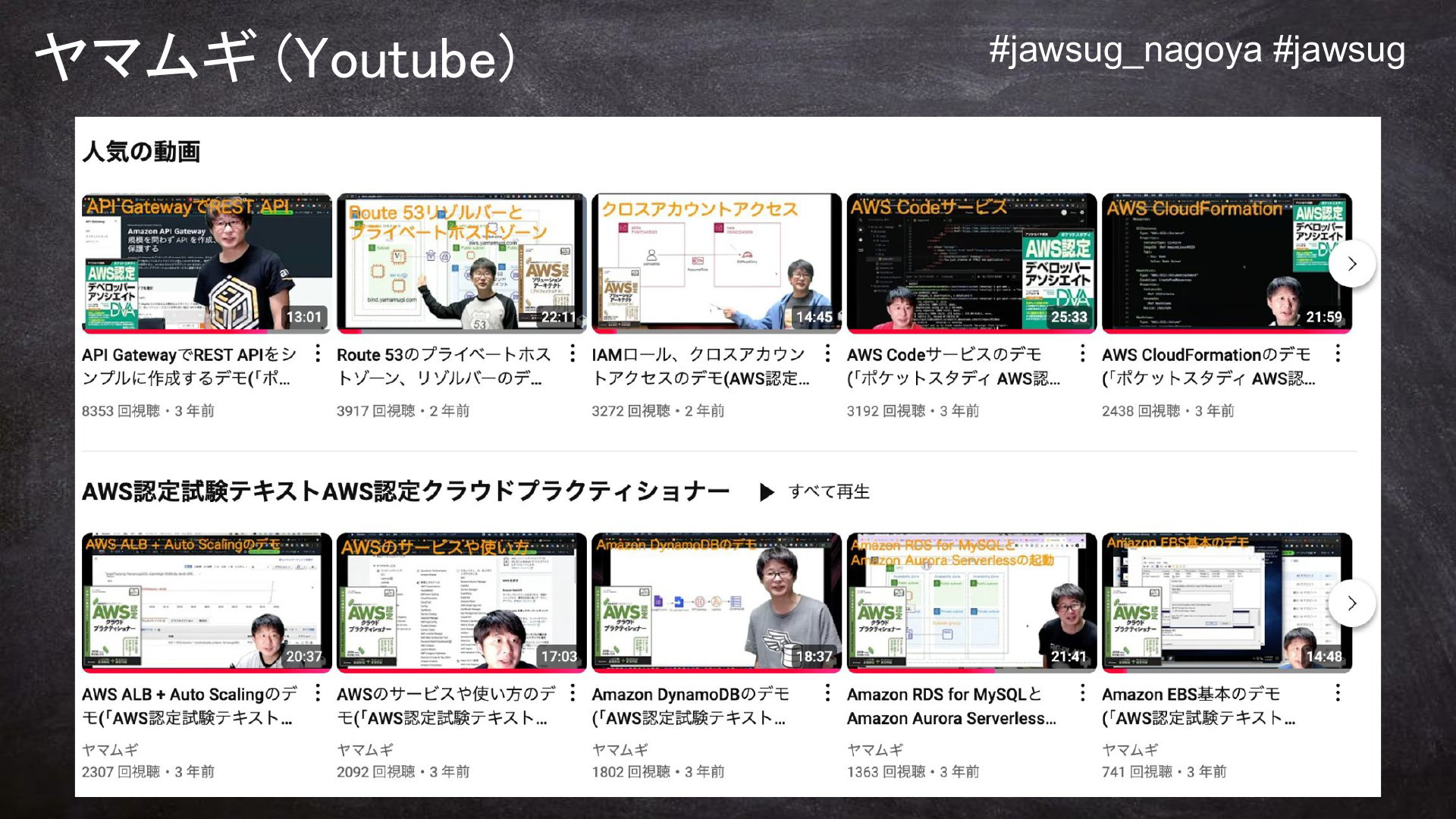Open options menu for Amazon DynamoDB video
Image resolution: width=1456 pixels, height=819 pixels.
tap(827, 693)
